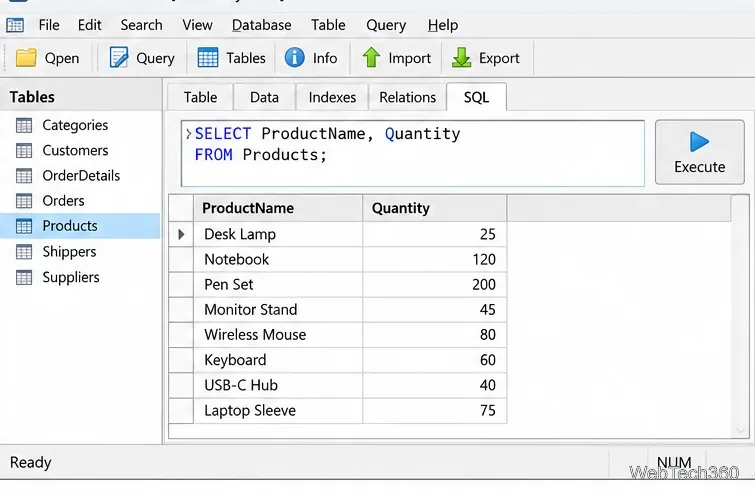The width and height of the screenshot is (755, 498).
Task: Click the Tables grid icon in toolbar
Action: click(208, 58)
